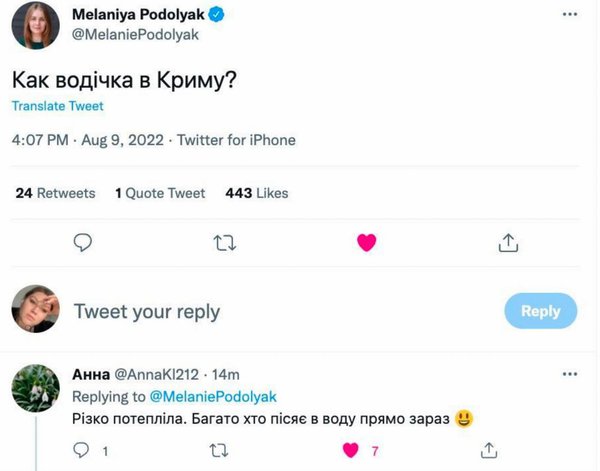
Task: Retweet the main tweet by Melaniya
Action: click(225, 242)
